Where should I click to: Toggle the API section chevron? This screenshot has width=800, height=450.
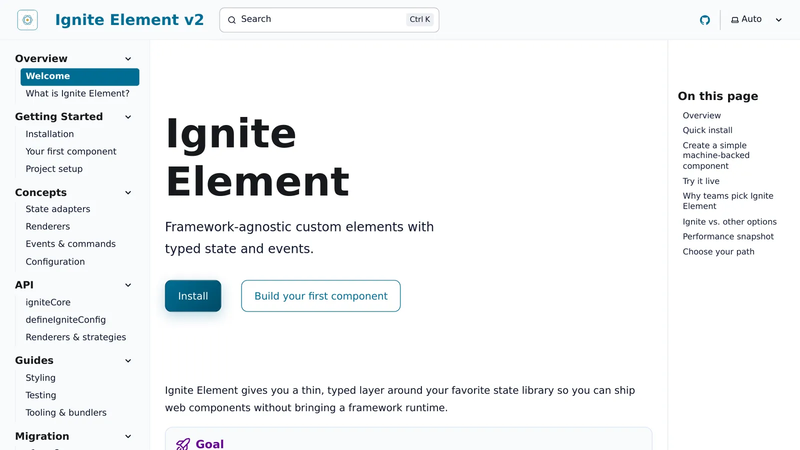128,285
